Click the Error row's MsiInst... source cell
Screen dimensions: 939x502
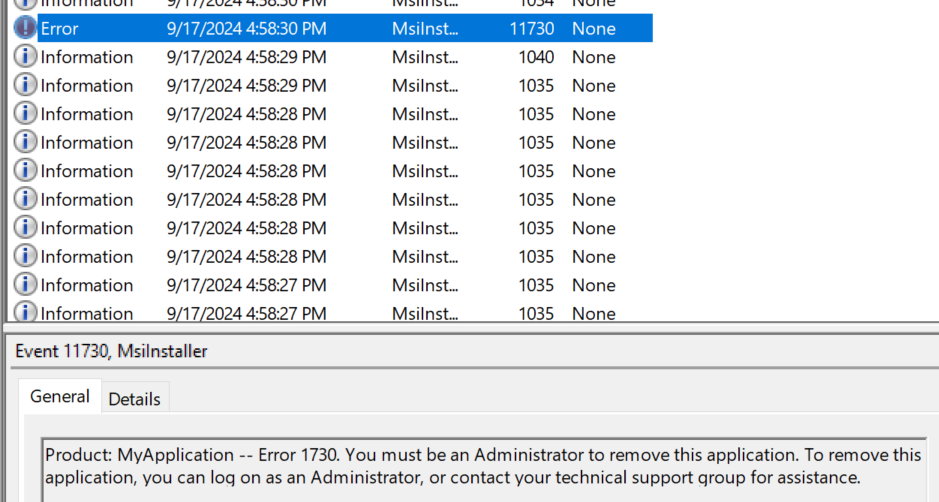tap(426, 28)
